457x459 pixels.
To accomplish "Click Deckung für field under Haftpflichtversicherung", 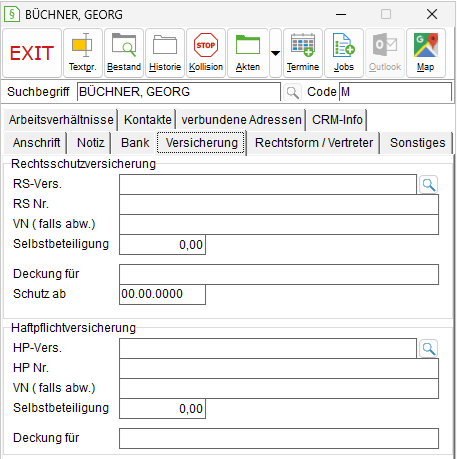I will click(x=279, y=438).
